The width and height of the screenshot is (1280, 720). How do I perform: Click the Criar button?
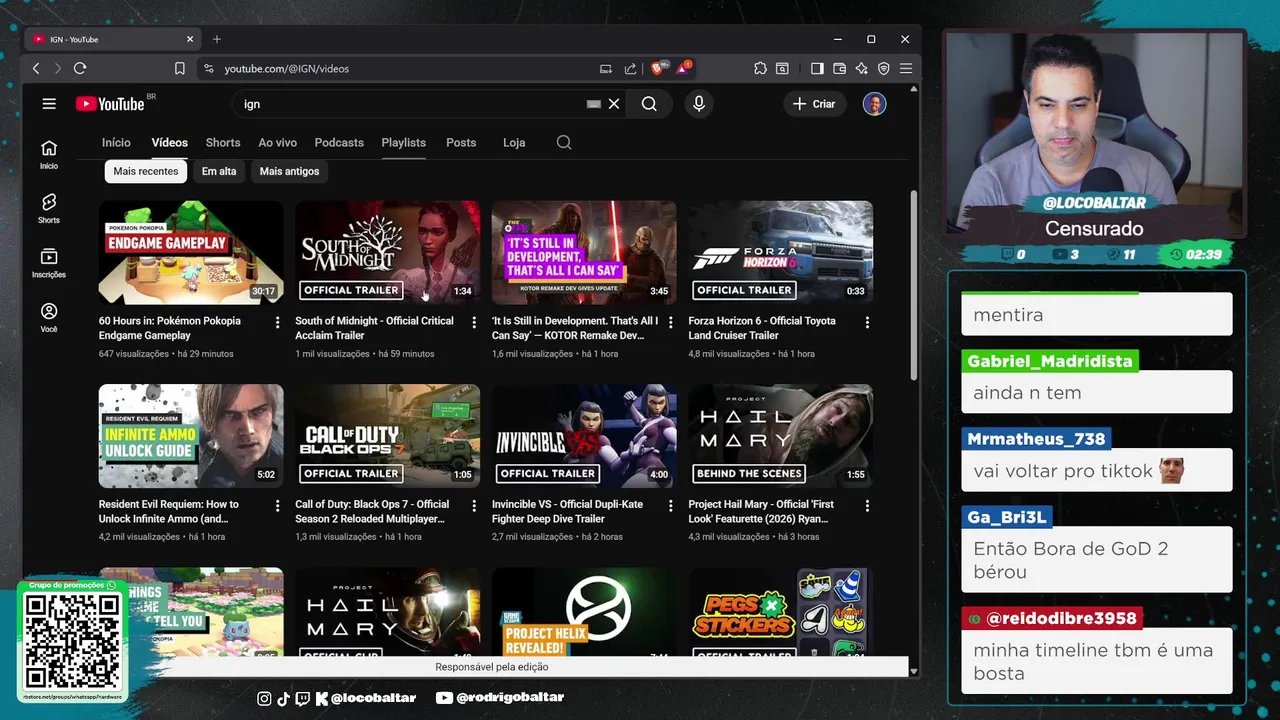[814, 104]
